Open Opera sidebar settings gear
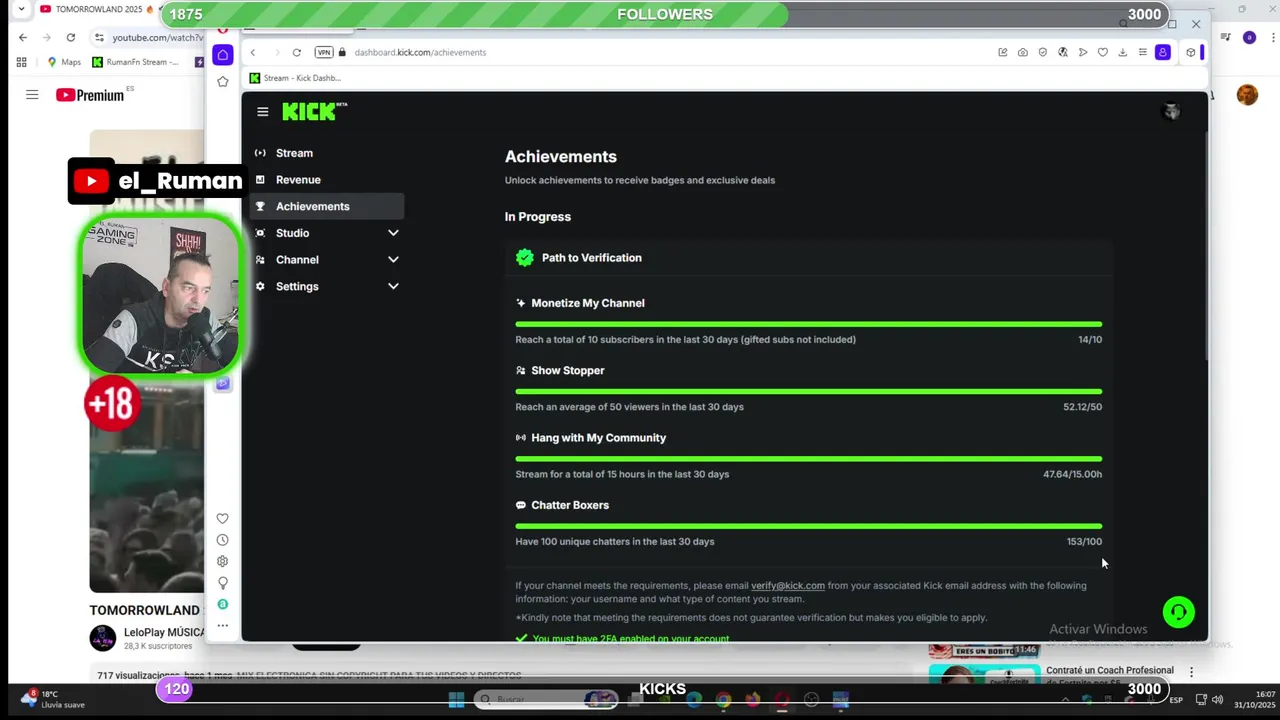The width and height of the screenshot is (1280, 720). [x=222, y=561]
